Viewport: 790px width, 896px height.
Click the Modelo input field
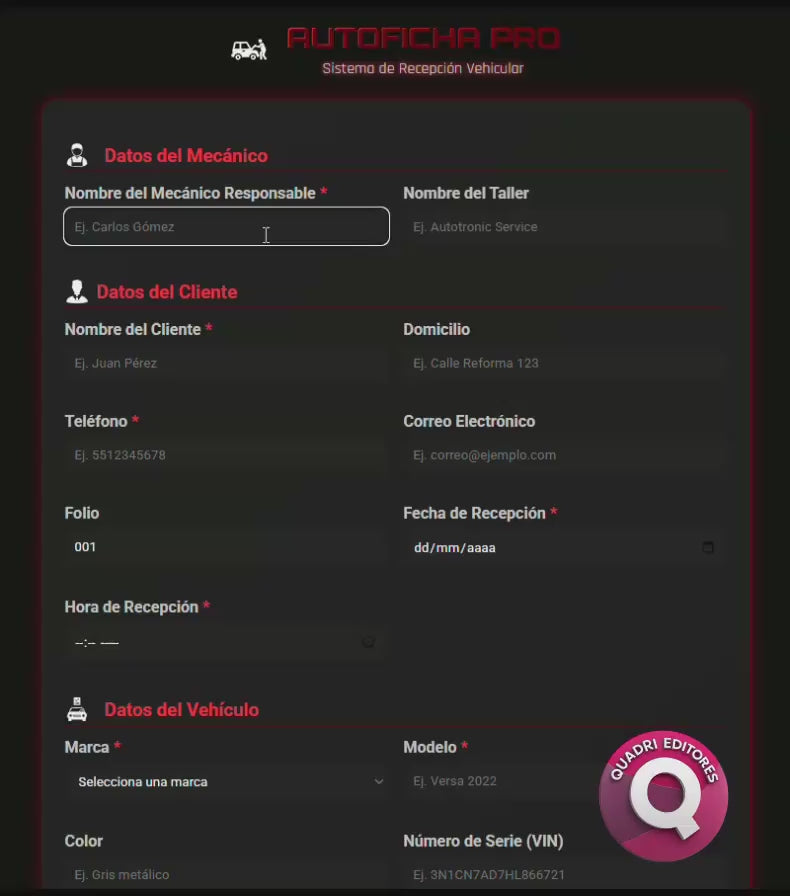tap(565, 781)
